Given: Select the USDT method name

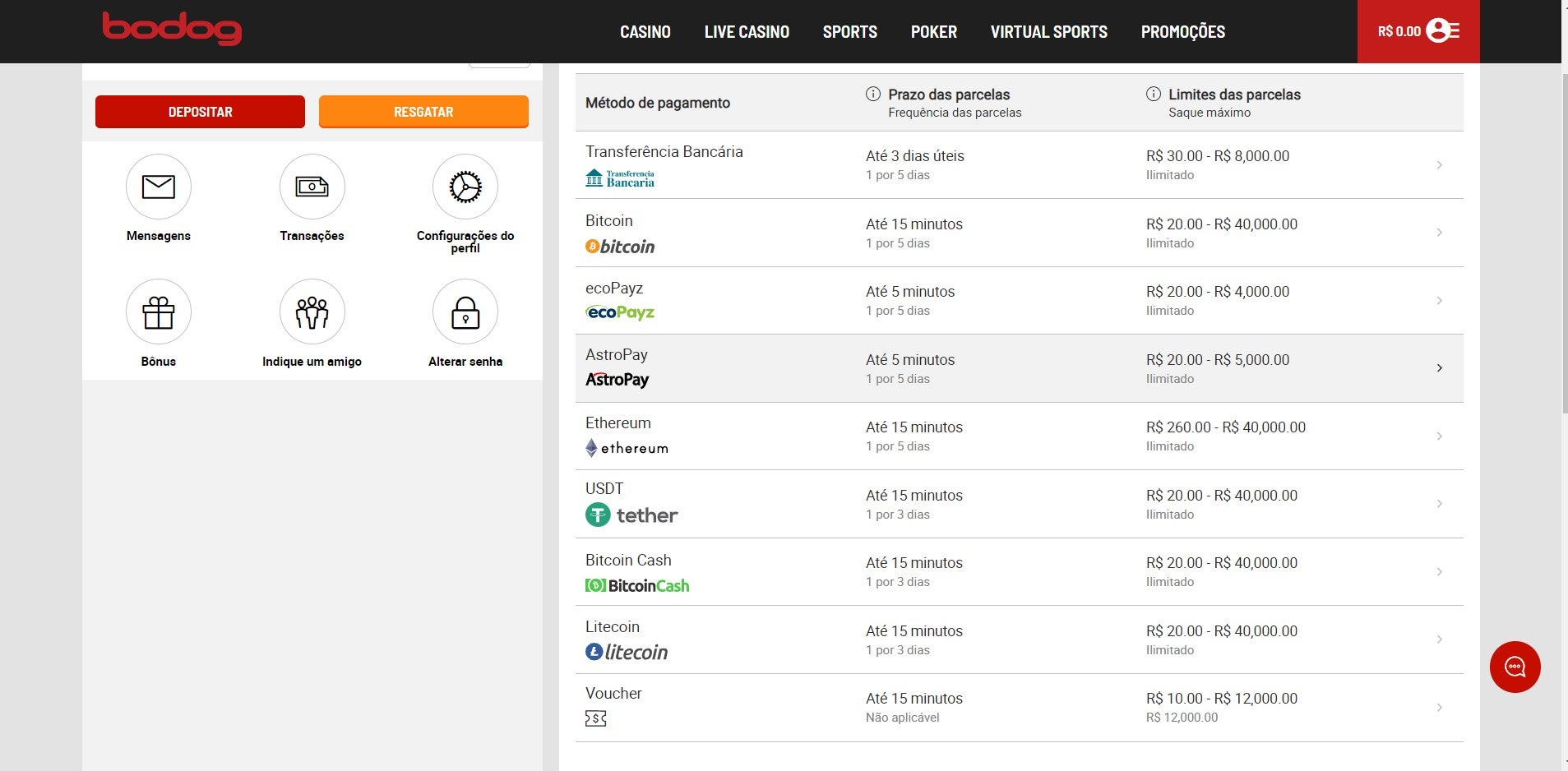Looking at the screenshot, I should coord(604,488).
